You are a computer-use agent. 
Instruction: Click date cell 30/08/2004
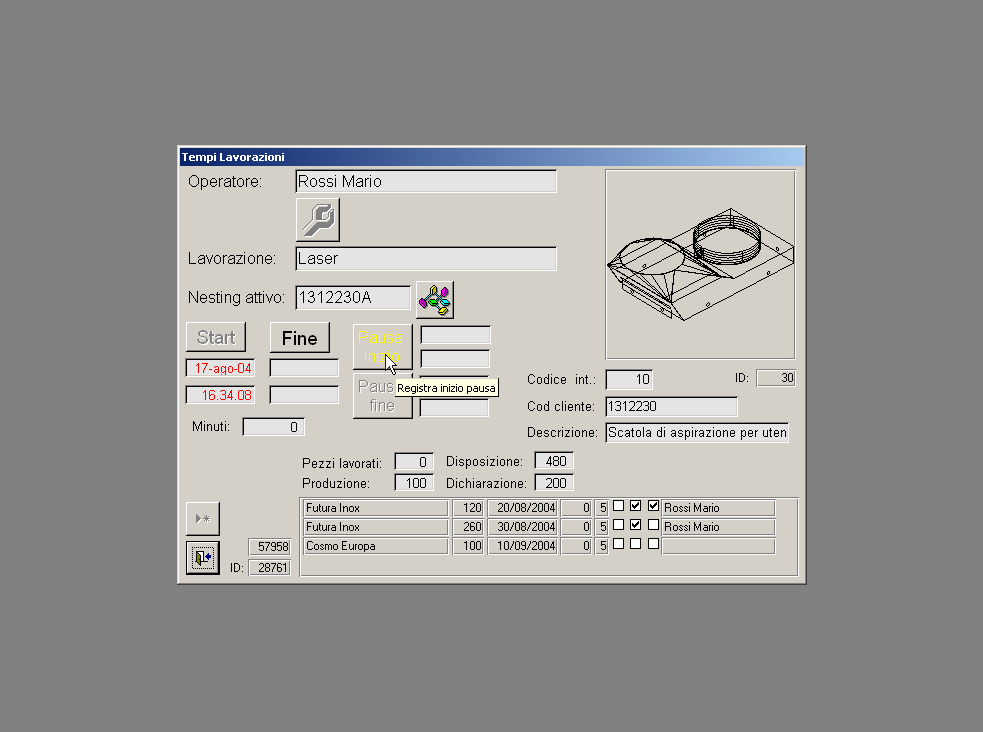(523, 526)
